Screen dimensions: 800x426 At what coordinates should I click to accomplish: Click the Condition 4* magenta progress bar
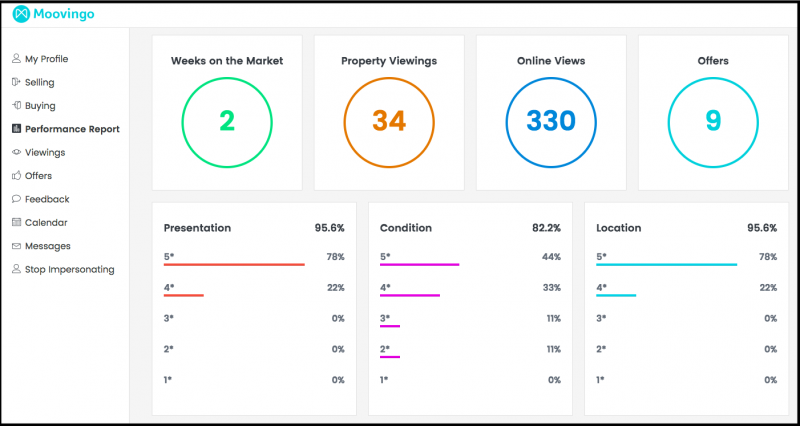click(410, 295)
